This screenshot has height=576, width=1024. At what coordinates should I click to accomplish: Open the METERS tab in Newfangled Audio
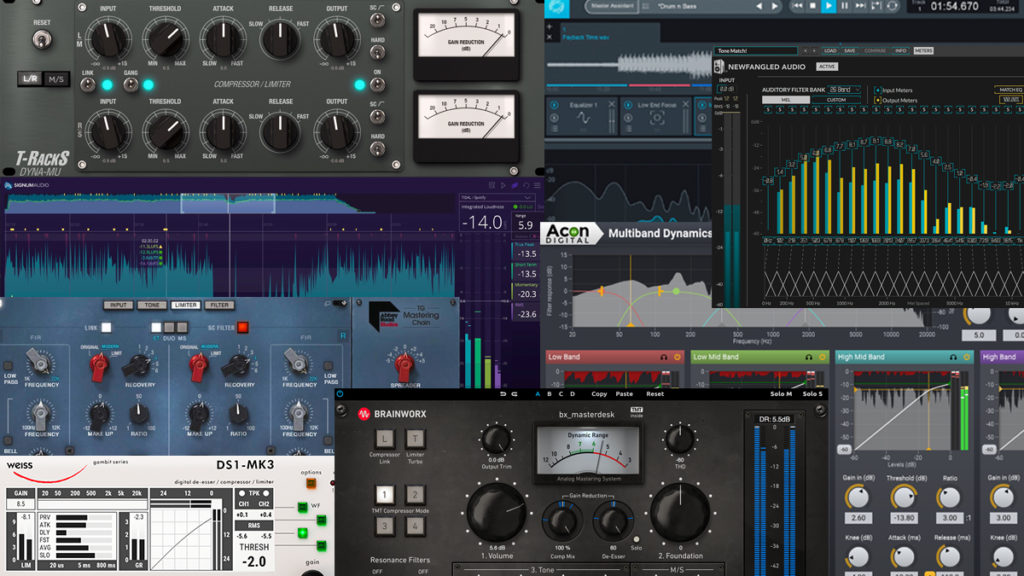[923, 50]
